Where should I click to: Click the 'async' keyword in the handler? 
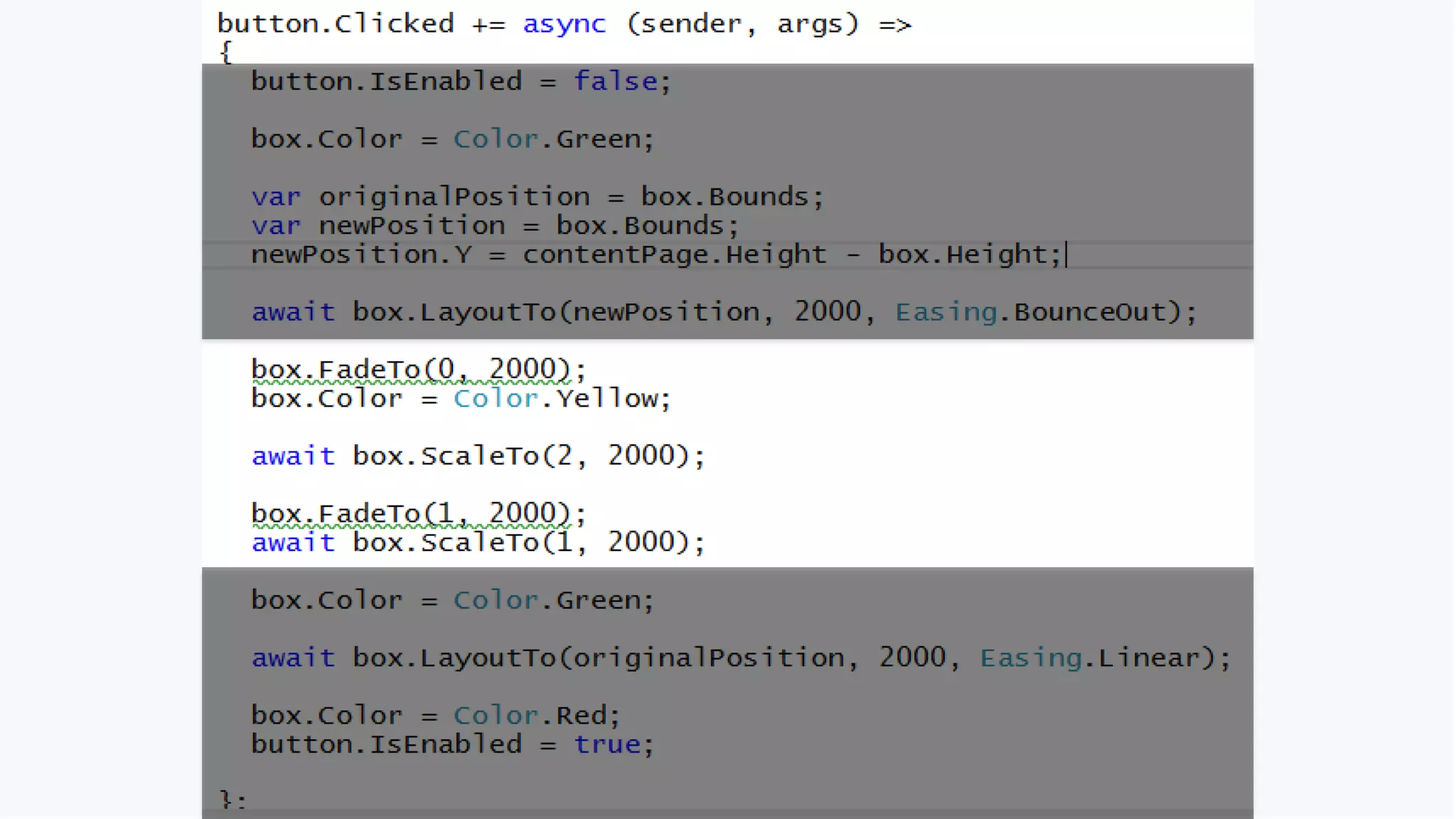click(x=564, y=24)
